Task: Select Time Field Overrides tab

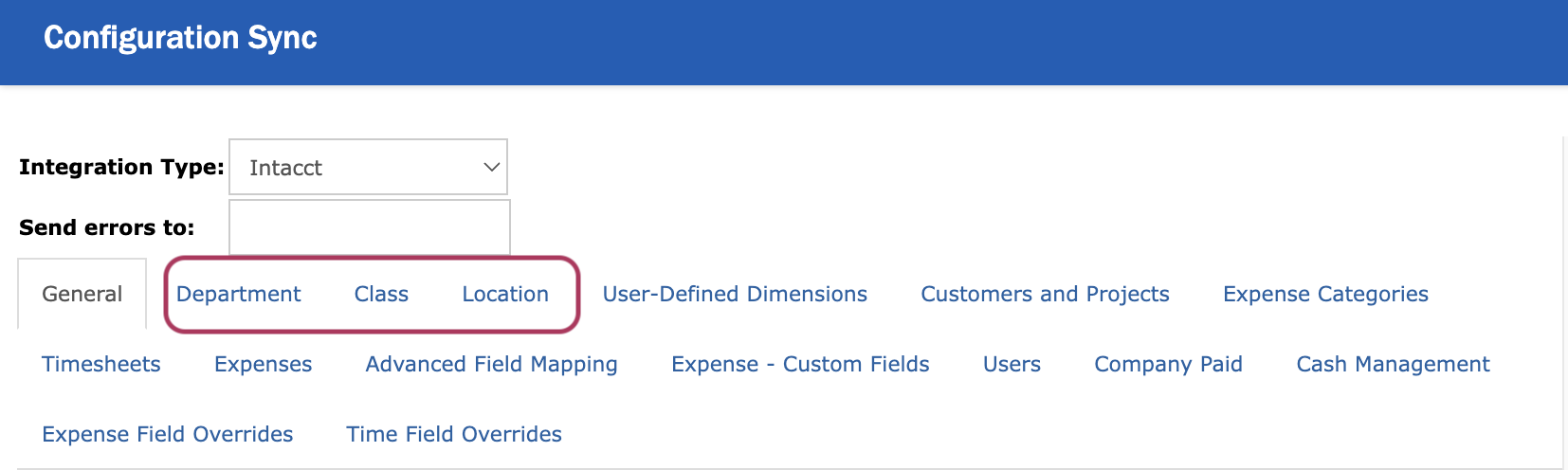Action: click(454, 435)
